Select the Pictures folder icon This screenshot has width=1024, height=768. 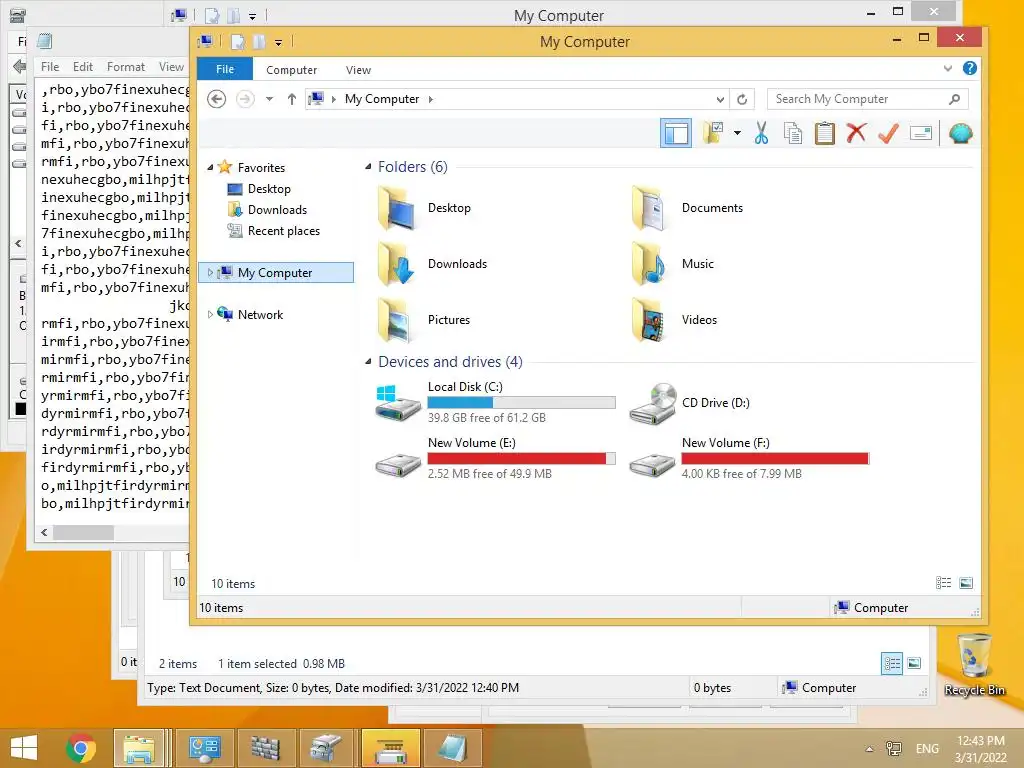click(396, 320)
